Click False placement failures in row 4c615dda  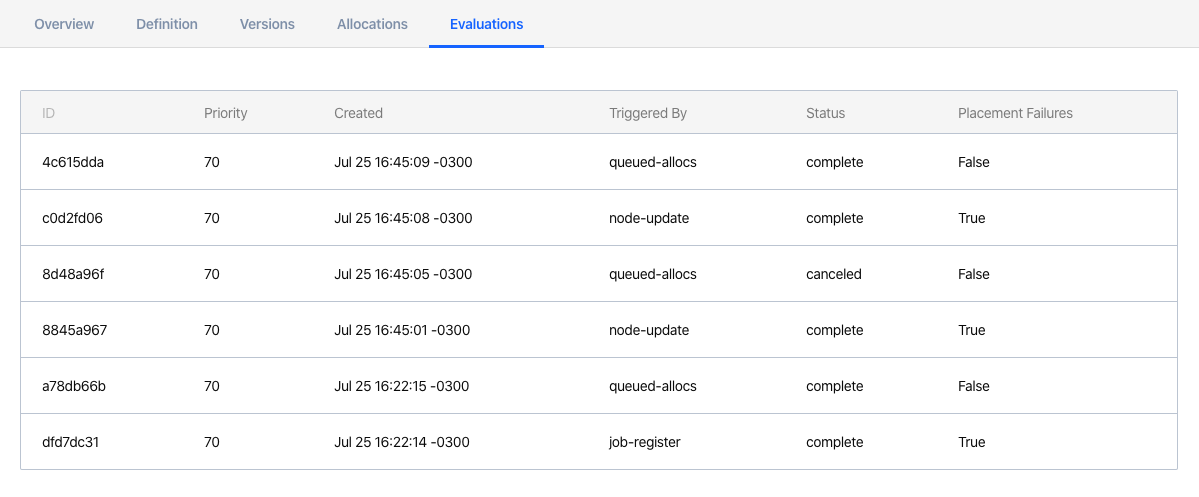(x=973, y=162)
